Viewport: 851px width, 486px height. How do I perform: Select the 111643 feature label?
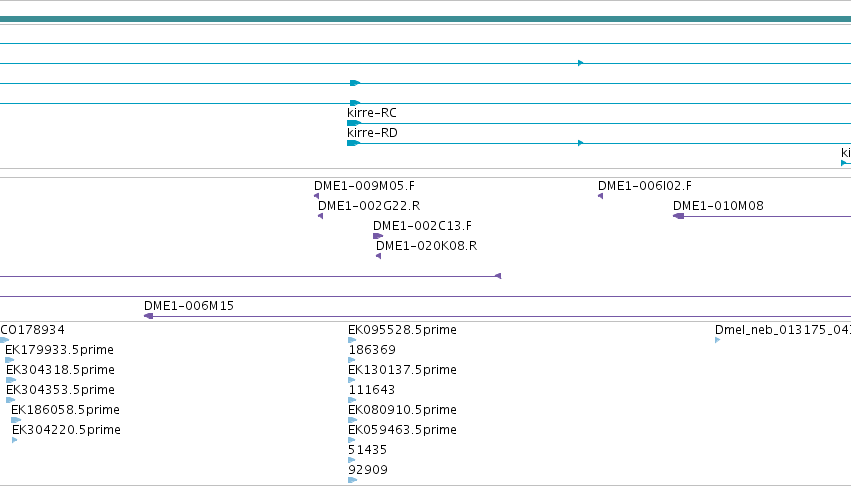click(371, 390)
